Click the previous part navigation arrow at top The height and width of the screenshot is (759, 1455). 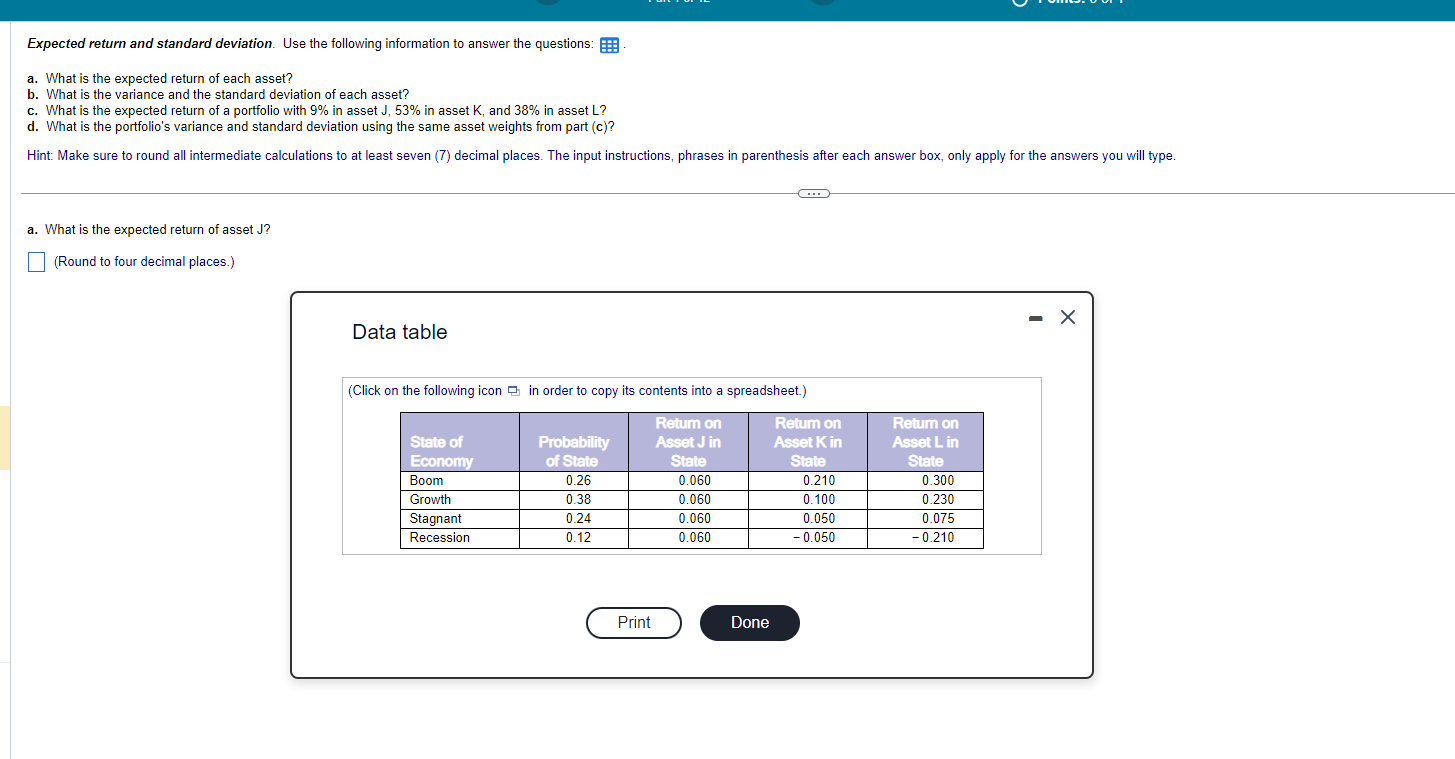click(x=546, y=2)
